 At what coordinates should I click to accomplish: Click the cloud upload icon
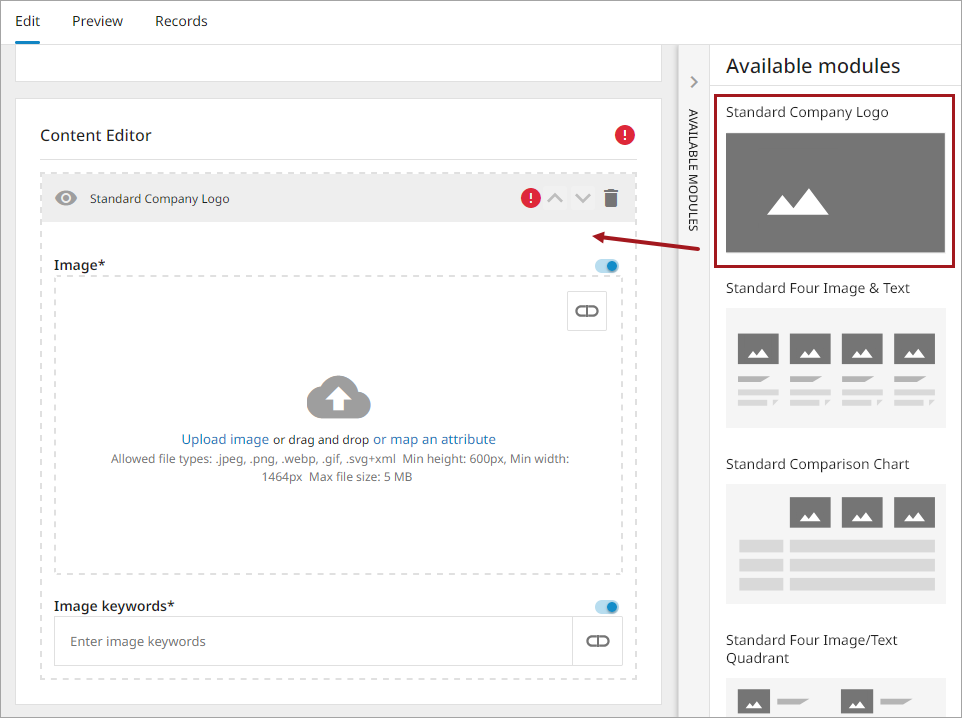(338, 397)
